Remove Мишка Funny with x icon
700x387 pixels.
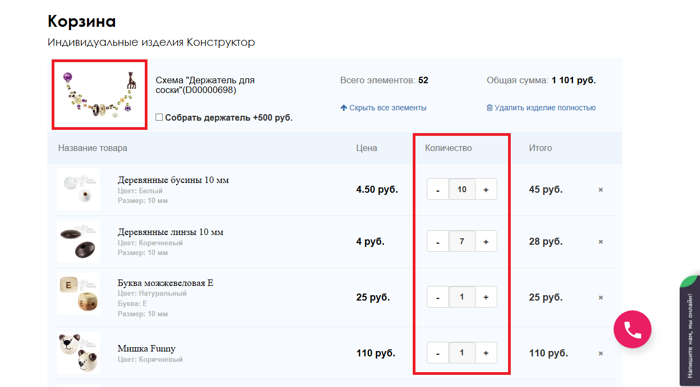[600, 353]
